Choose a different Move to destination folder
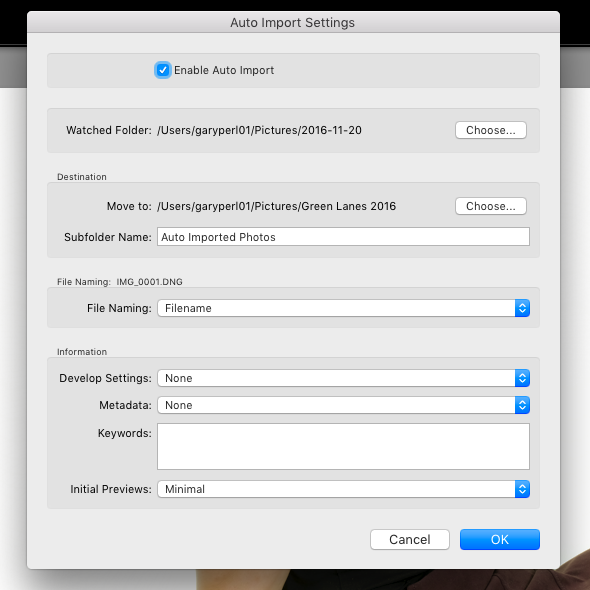 click(x=491, y=206)
